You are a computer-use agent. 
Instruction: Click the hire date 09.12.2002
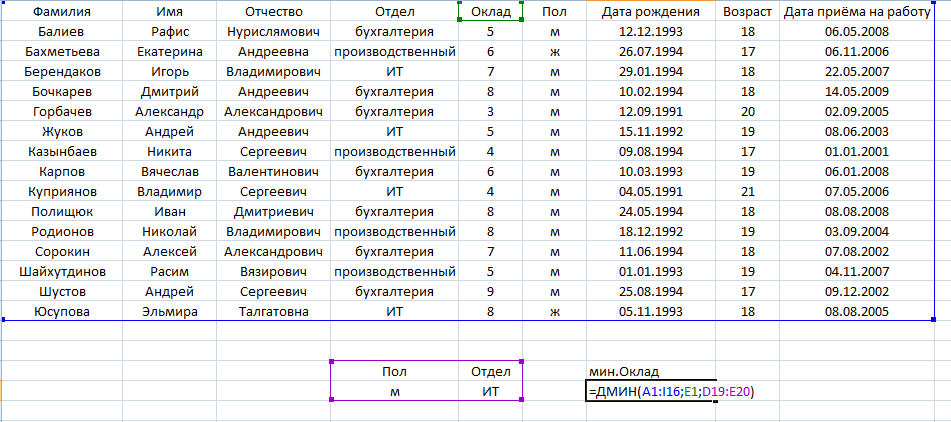pos(857,292)
